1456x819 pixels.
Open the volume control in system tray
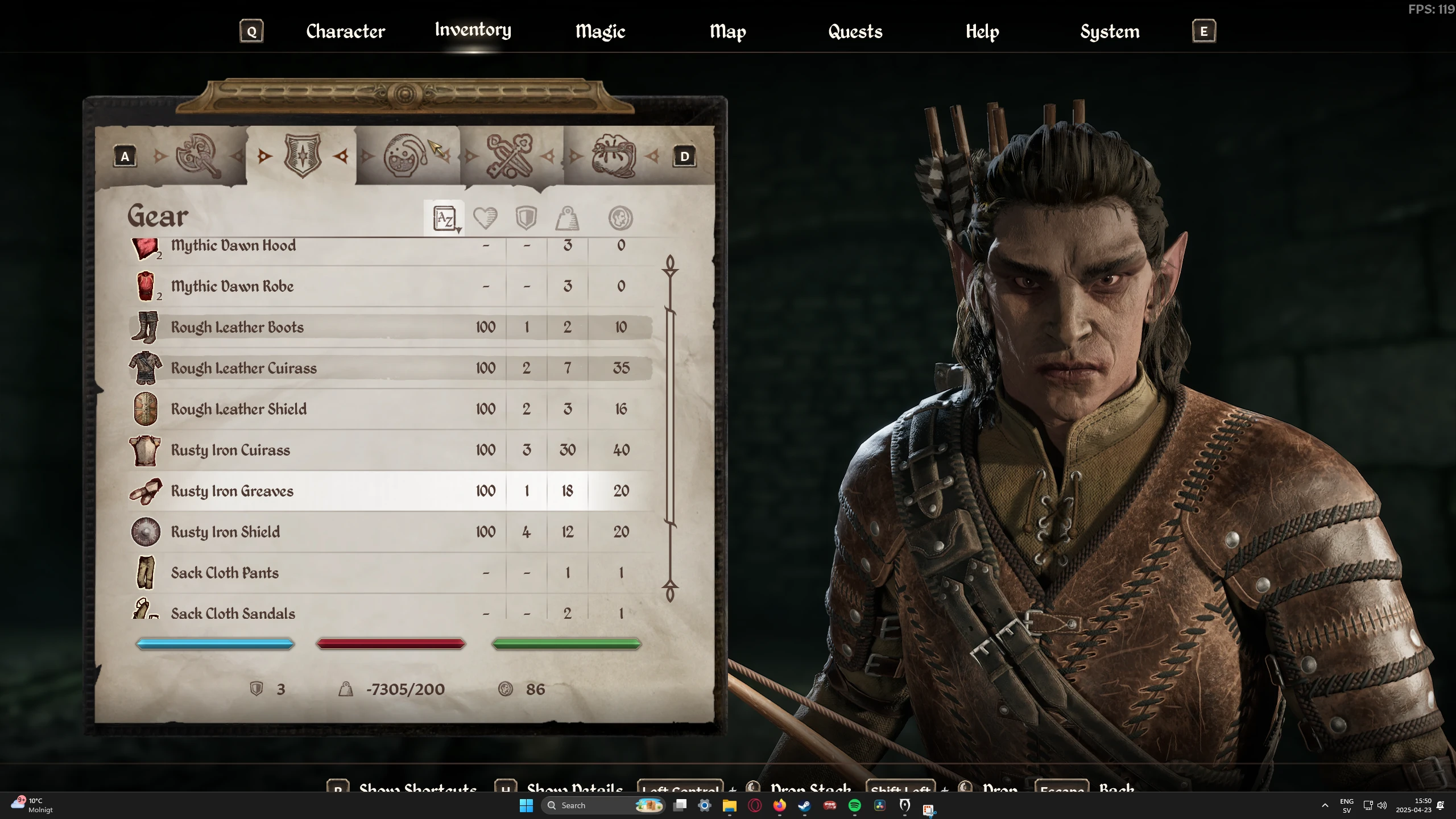coord(1382,805)
